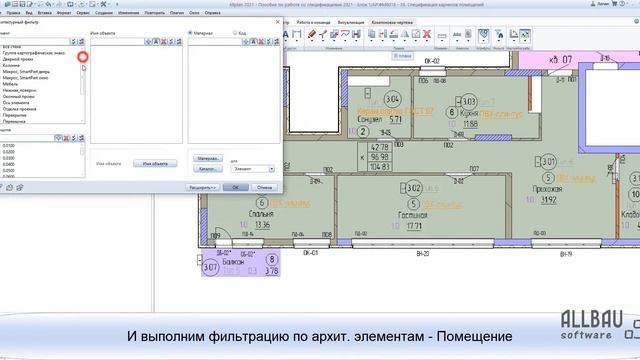Click the thickness list vertical scrollbar
The height and width of the screenshot is (360, 640).
click(82, 160)
